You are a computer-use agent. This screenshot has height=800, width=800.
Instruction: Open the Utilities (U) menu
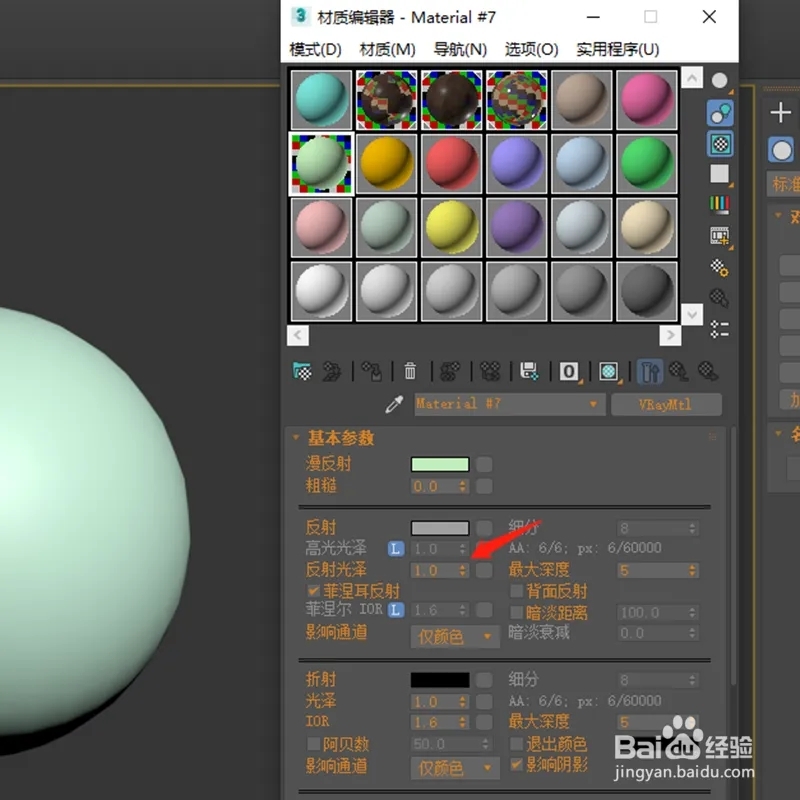pos(617,49)
